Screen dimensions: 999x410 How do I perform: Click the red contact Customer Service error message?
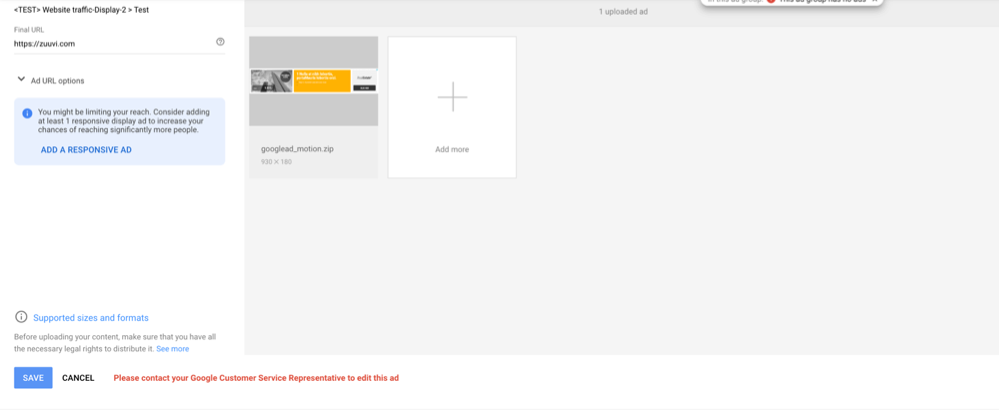pyautogui.click(x=256, y=378)
